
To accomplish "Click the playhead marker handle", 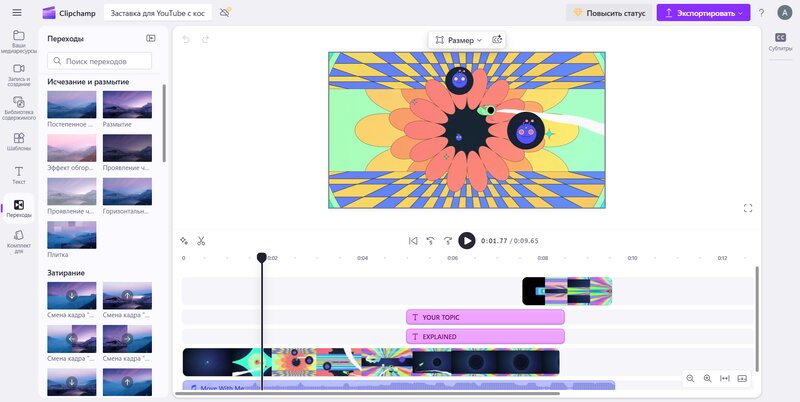I will pos(261,258).
